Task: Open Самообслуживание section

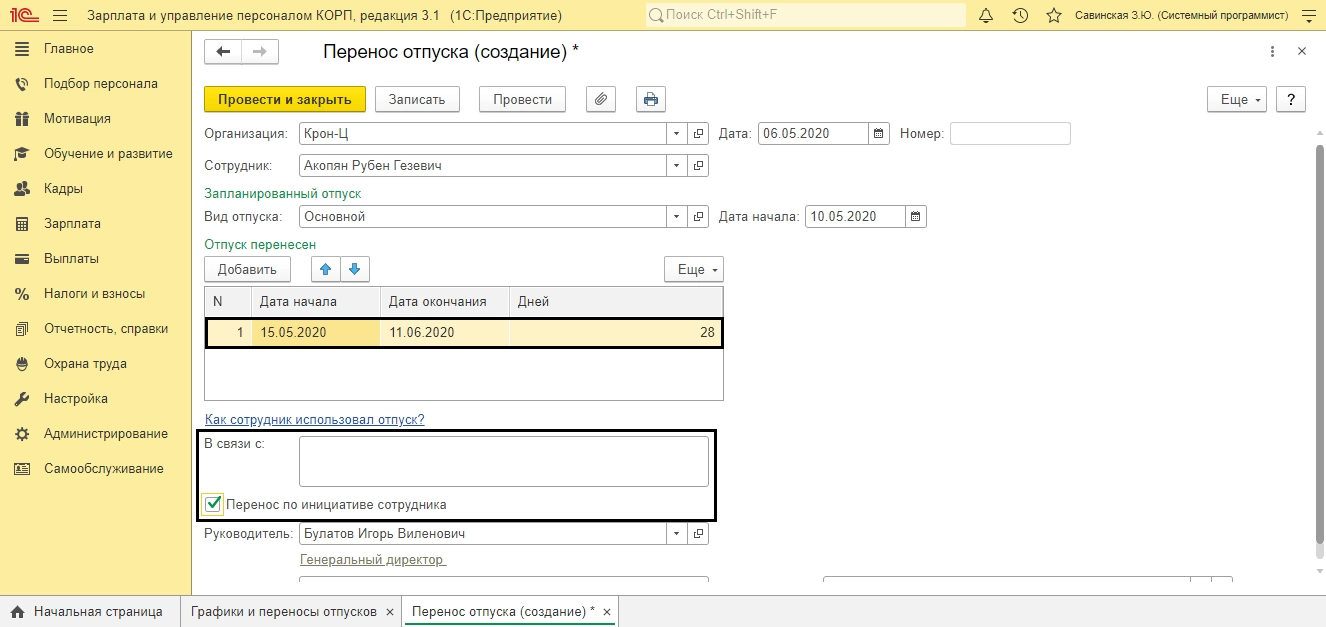Action: 104,469
